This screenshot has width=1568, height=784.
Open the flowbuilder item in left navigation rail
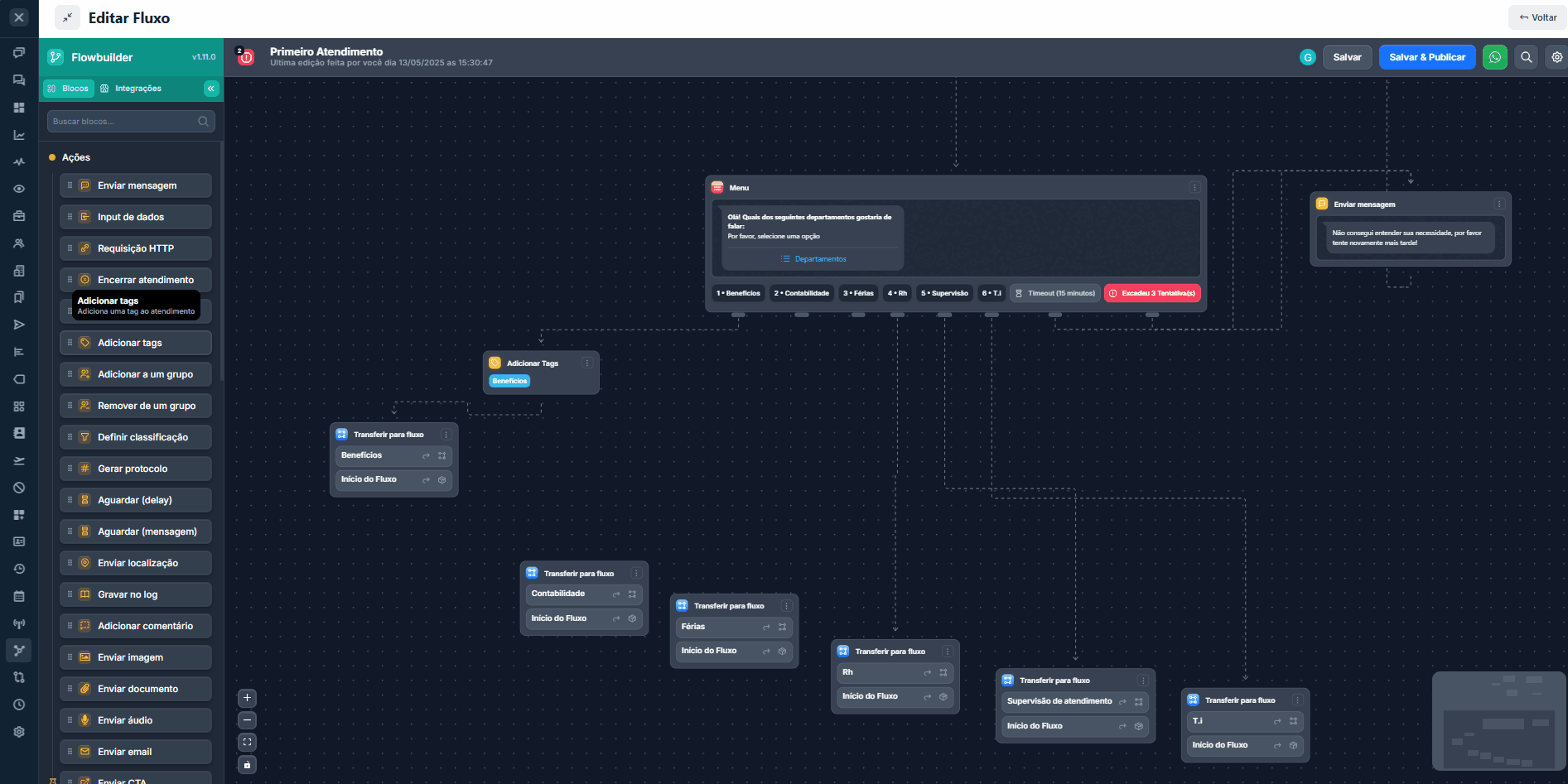point(19,650)
